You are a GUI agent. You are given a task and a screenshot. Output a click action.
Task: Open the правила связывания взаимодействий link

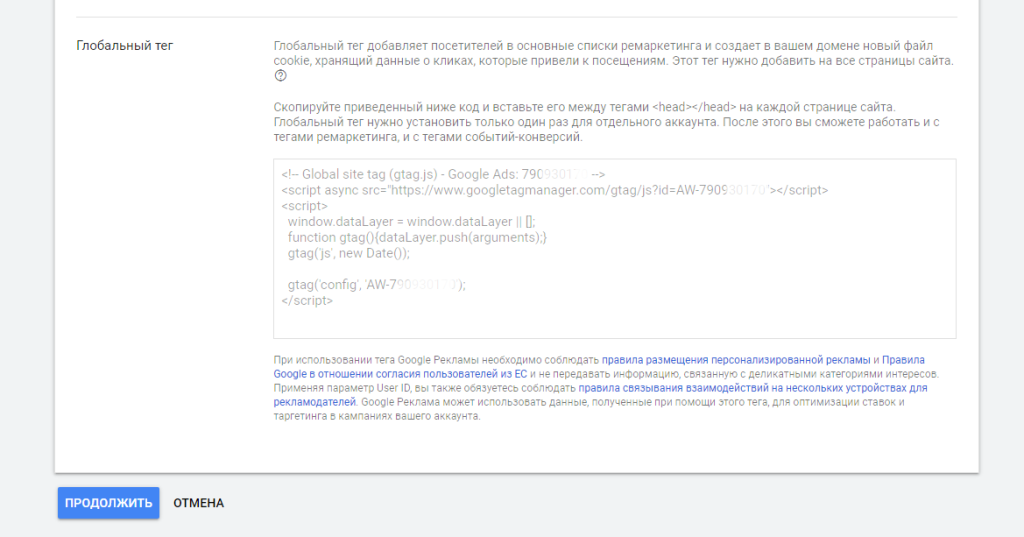(752, 387)
